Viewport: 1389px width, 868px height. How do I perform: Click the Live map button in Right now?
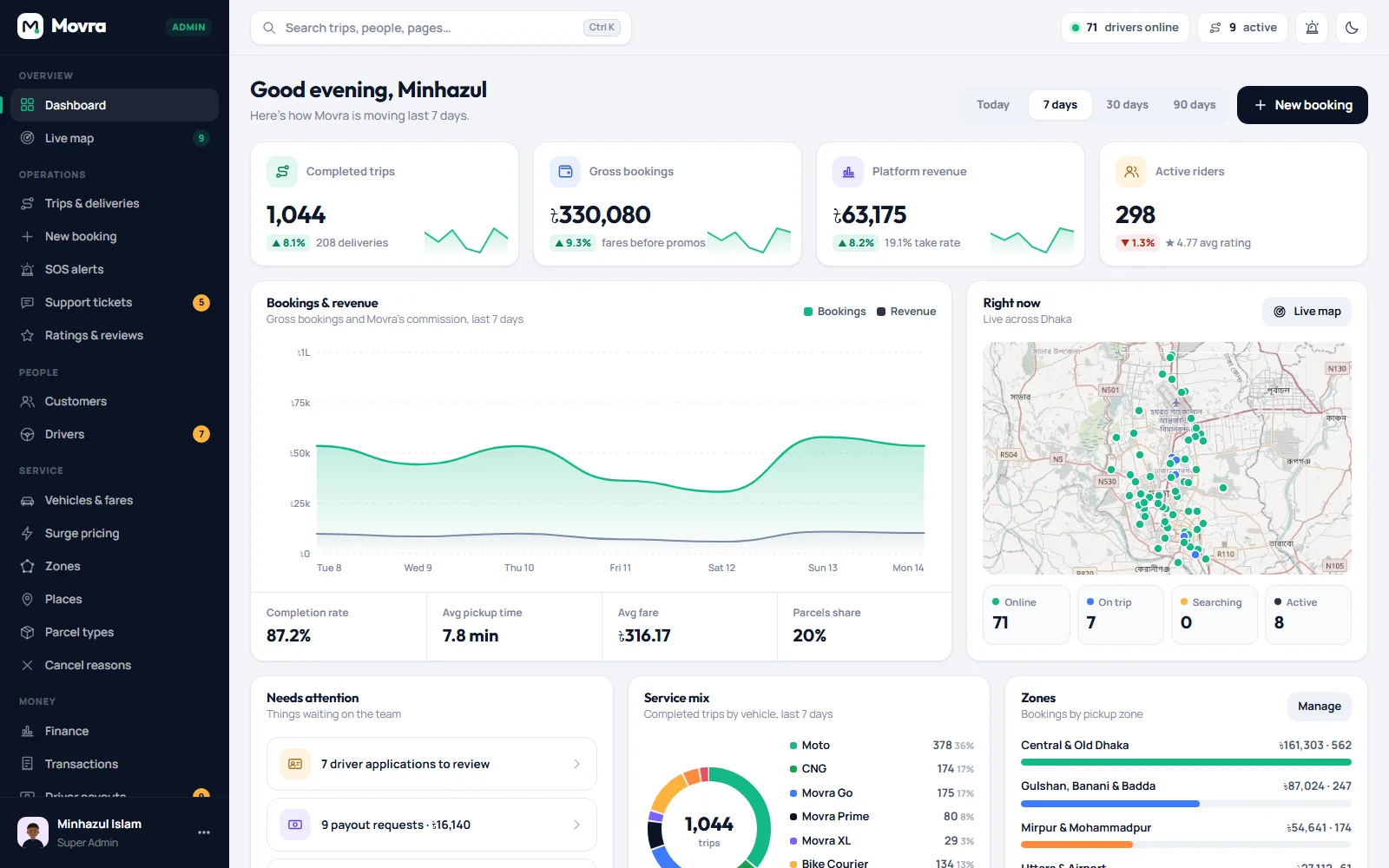(x=1307, y=312)
